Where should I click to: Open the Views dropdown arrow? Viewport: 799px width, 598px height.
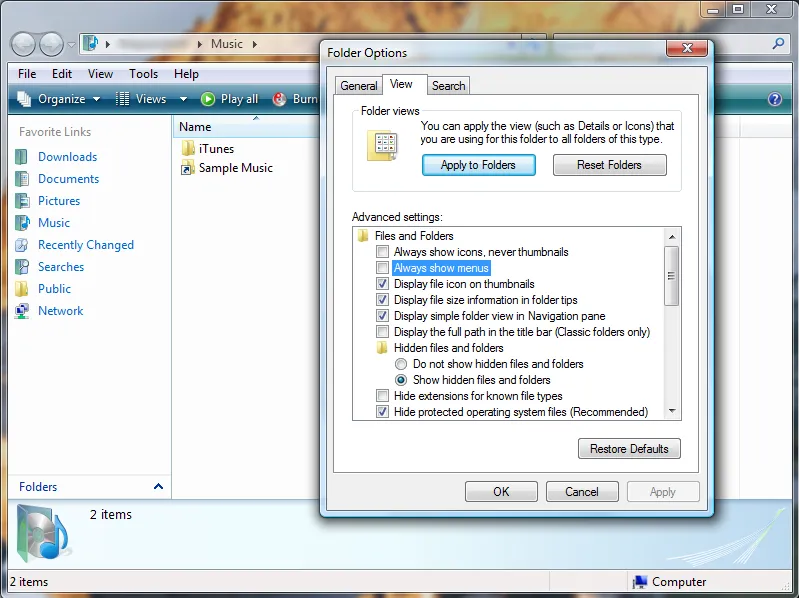tap(183, 99)
